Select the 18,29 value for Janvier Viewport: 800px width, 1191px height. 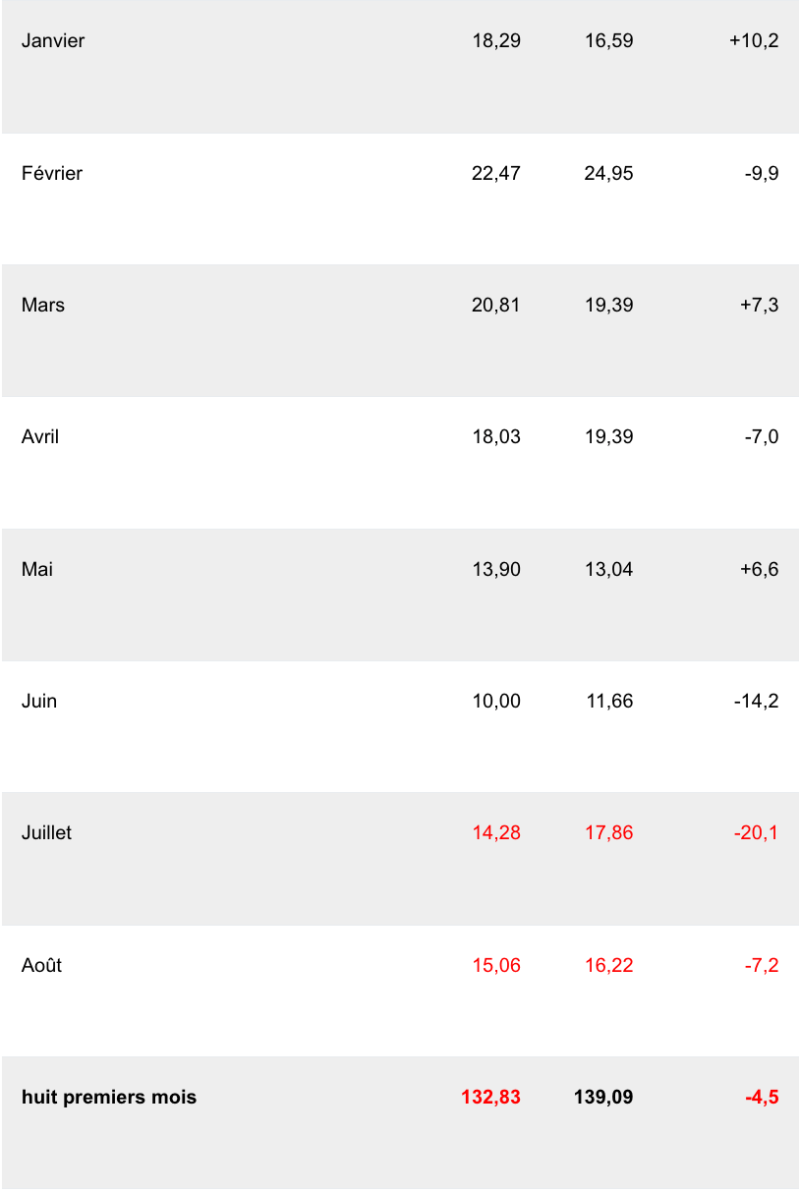pos(496,41)
